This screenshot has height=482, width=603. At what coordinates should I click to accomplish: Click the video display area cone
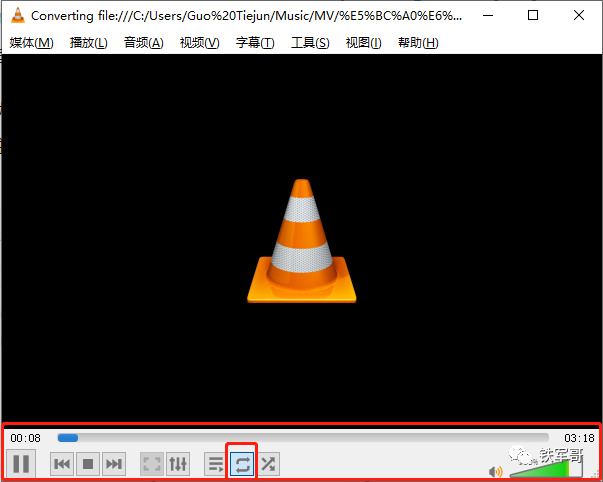coord(302,241)
